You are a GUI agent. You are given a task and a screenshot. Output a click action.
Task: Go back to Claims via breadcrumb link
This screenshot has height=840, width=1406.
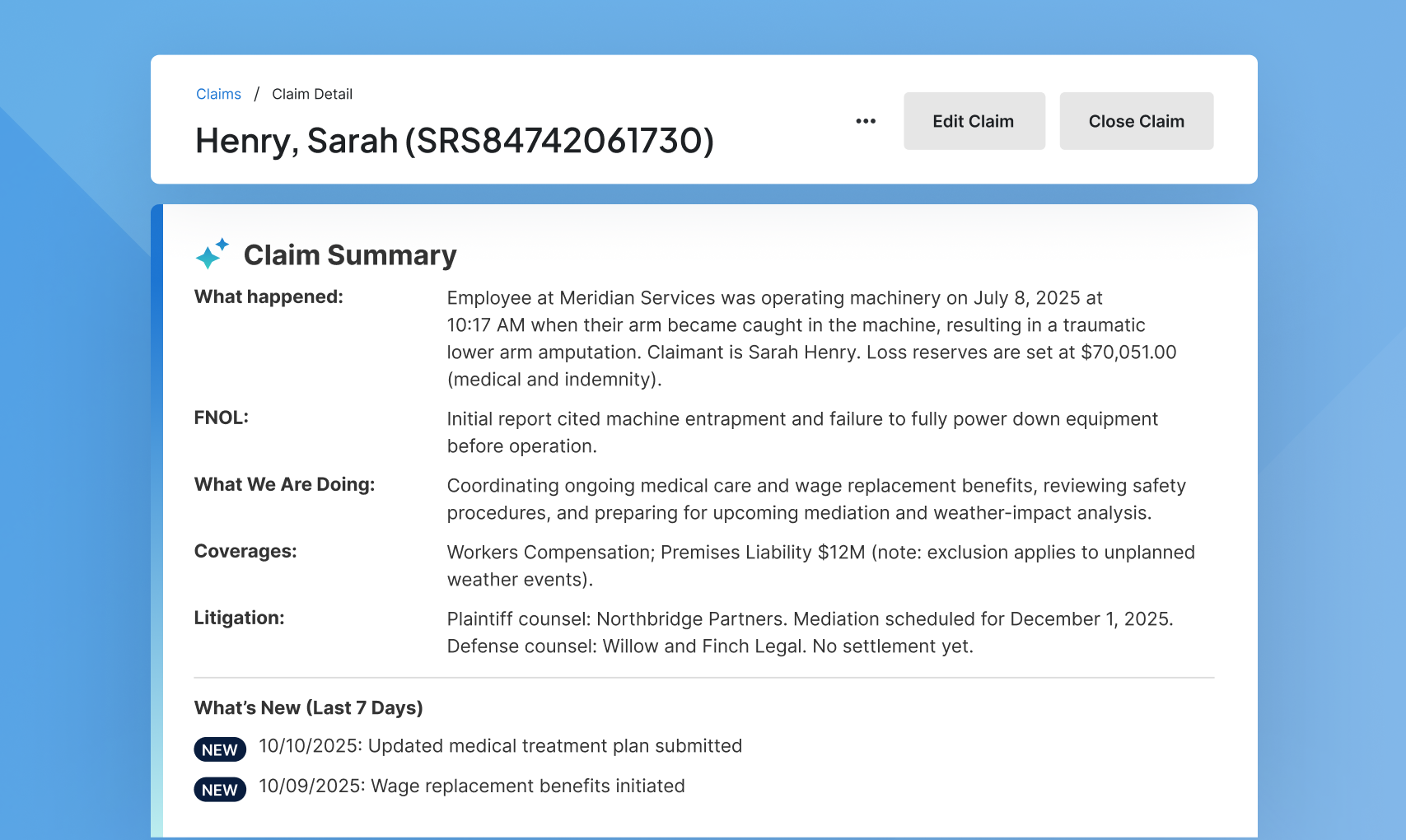pos(218,94)
